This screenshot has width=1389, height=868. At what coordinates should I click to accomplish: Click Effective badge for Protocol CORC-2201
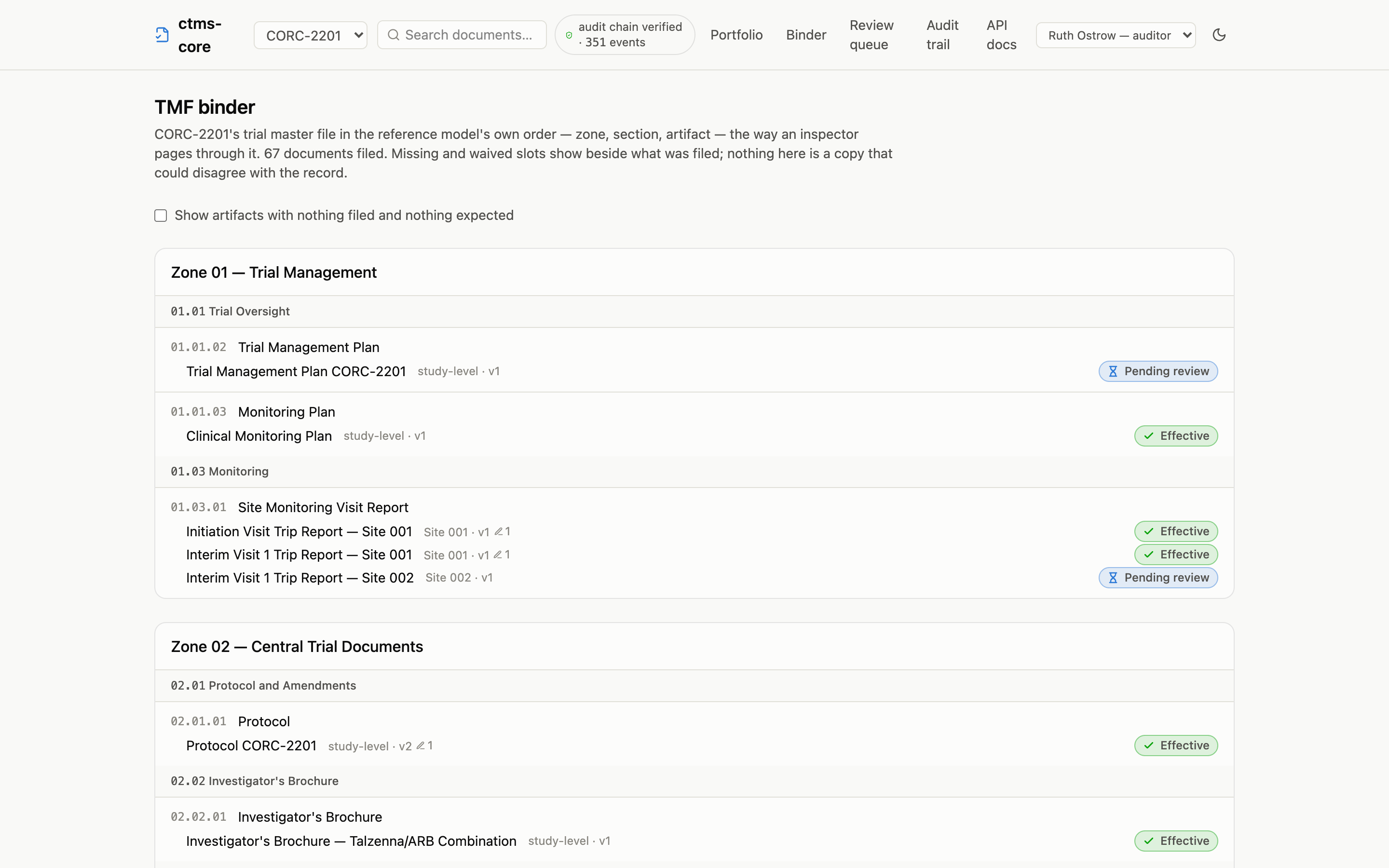coord(1176,746)
